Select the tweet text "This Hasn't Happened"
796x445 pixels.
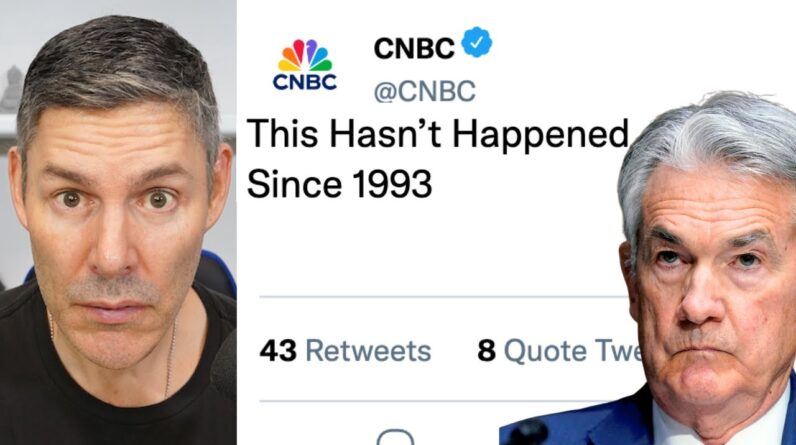(438, 134)
